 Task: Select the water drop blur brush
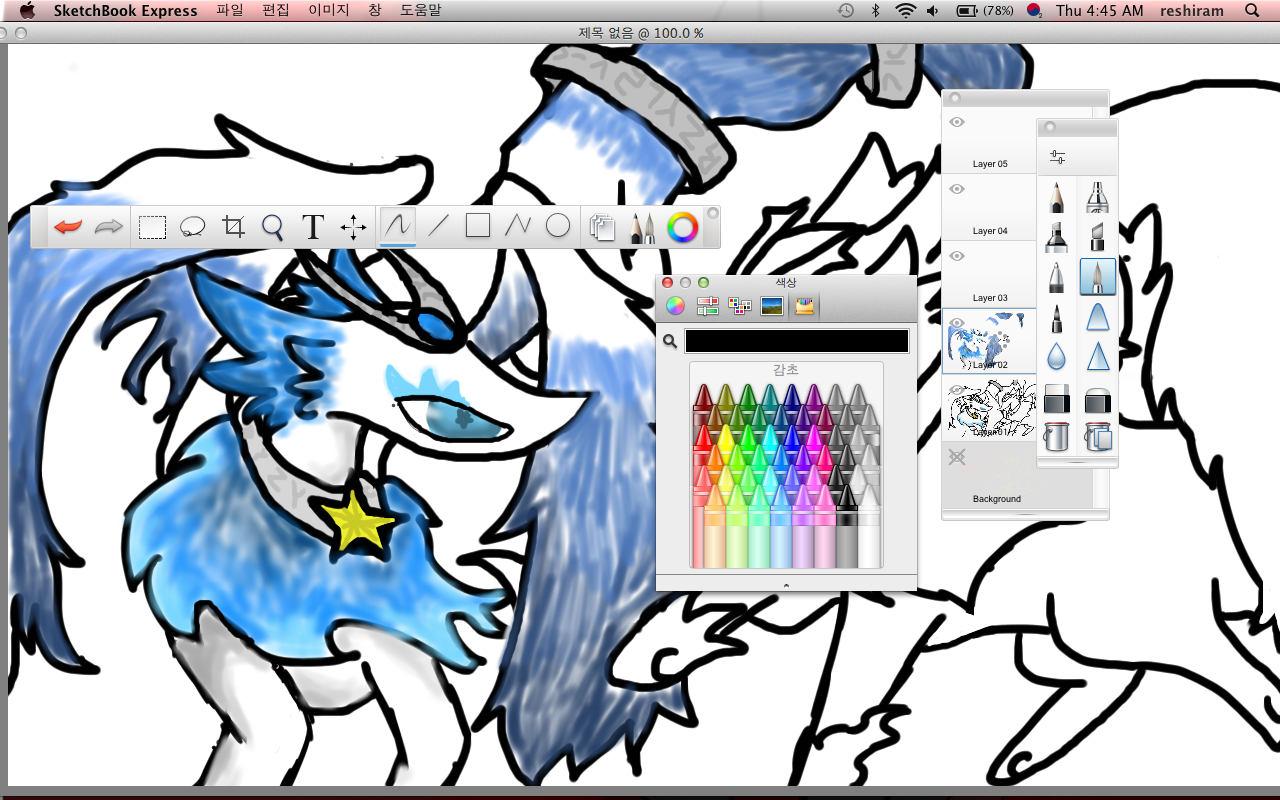(x=1057, y=357)
